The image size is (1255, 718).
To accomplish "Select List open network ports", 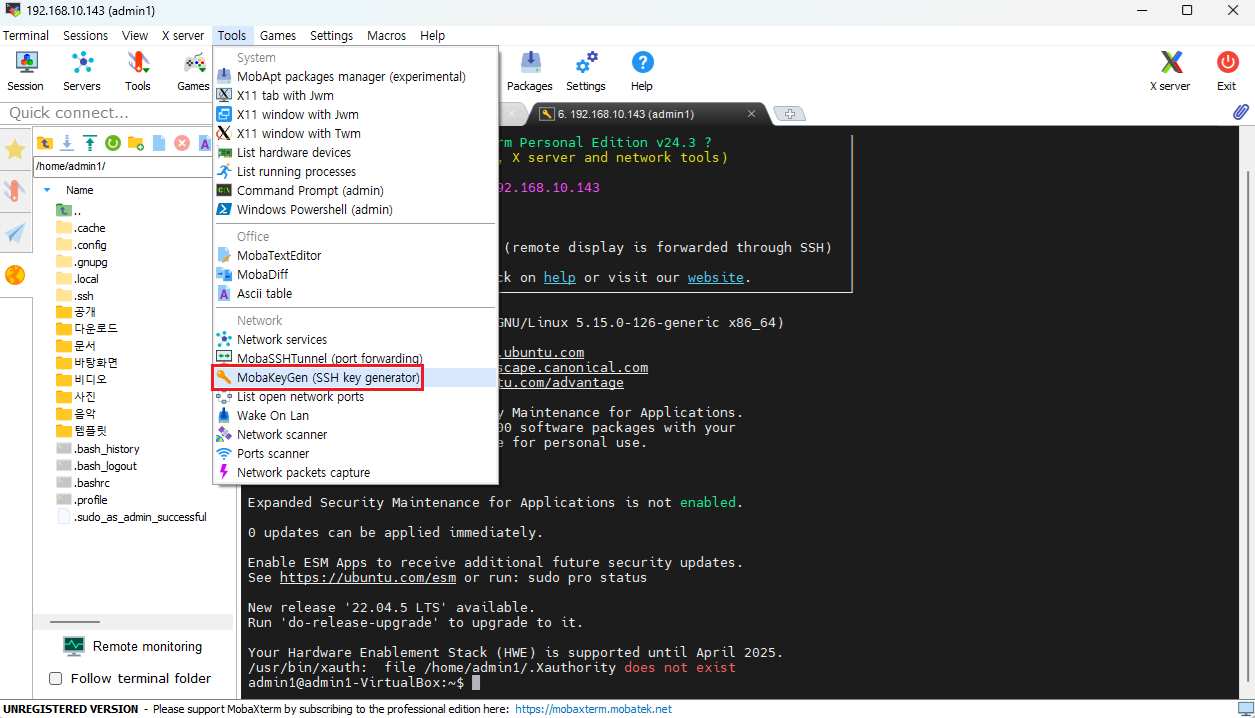I will click(x=355, y=396).
